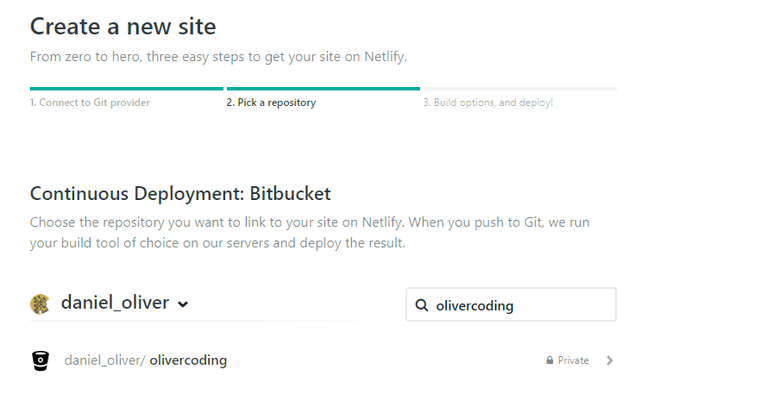The image size is (760, 400).
Task: Focus the repository search field containing olivercoding
Action: click(511, 304)
